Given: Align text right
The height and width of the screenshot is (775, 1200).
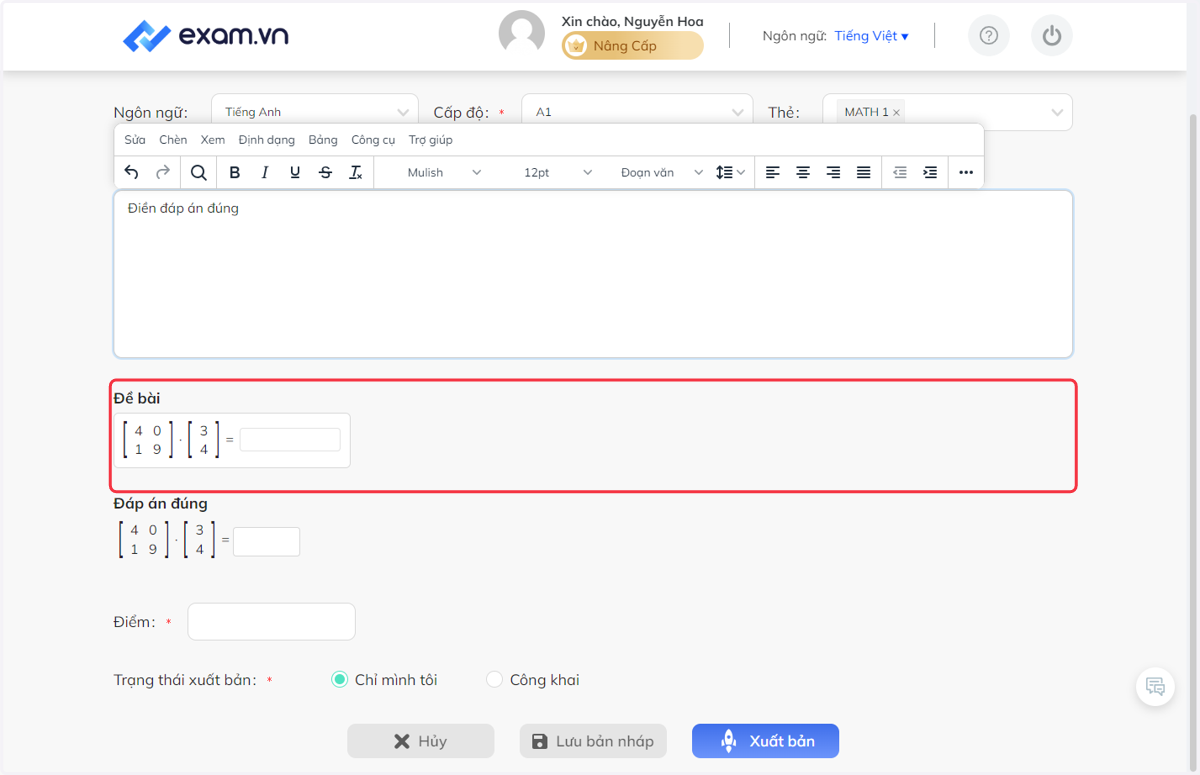Looking at the screenshot, I should [833, 173].
